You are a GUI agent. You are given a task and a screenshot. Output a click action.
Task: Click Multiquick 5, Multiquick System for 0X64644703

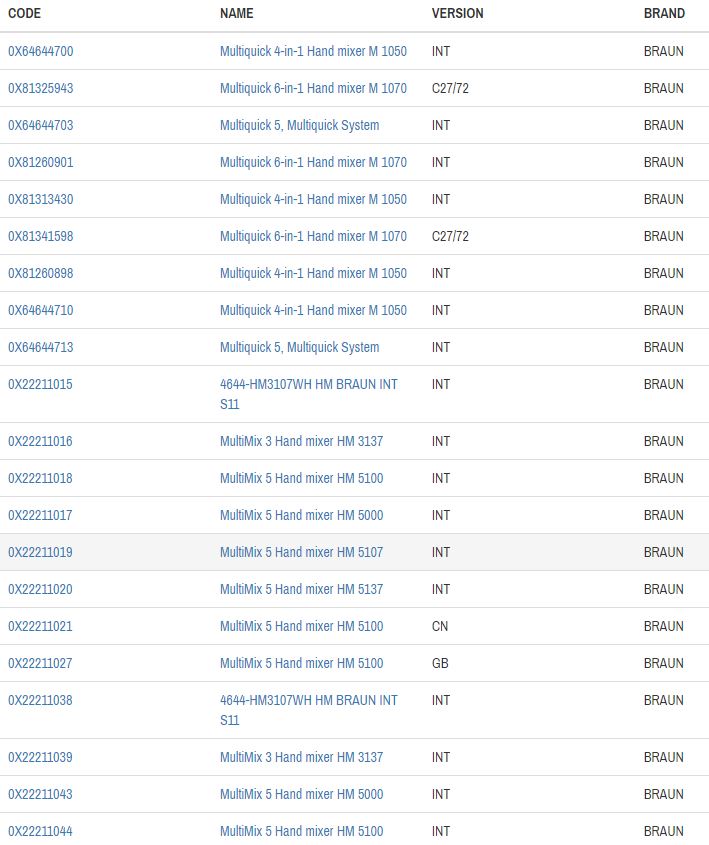coord(299,125)
